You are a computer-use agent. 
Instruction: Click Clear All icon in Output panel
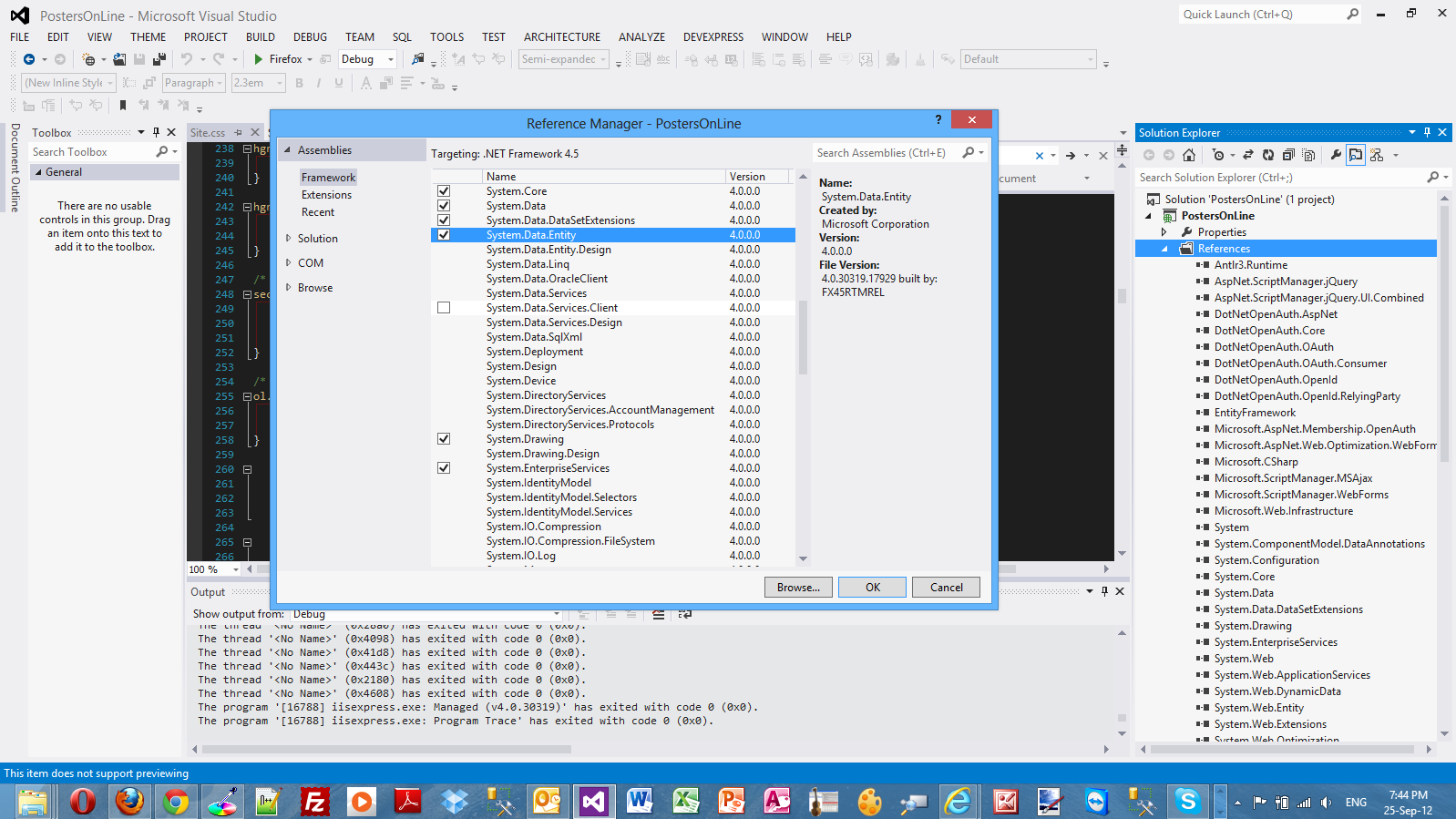(x=659, y=615)
